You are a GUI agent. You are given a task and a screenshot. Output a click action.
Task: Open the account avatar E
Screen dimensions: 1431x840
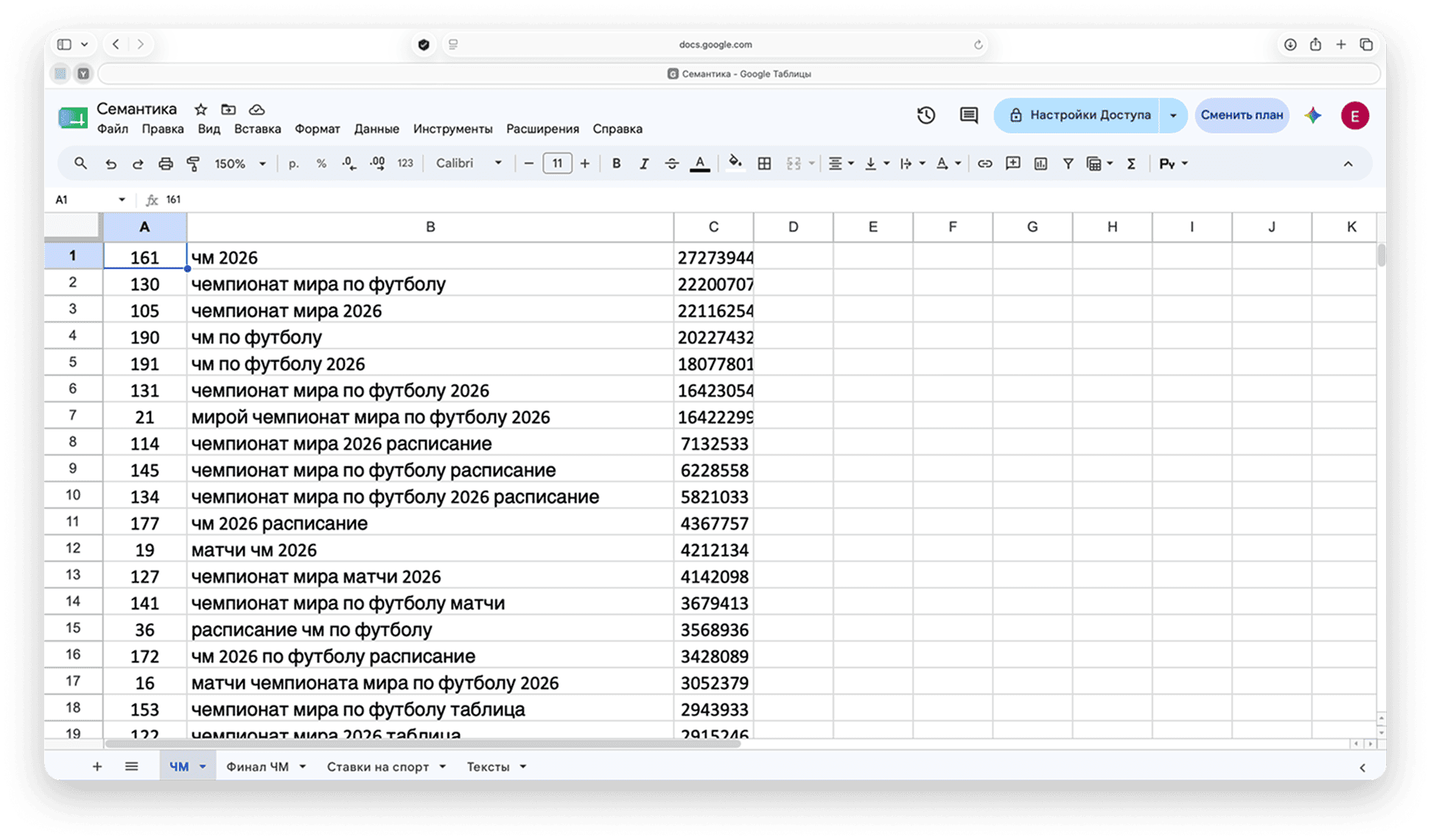click(x=1354, y=116)
